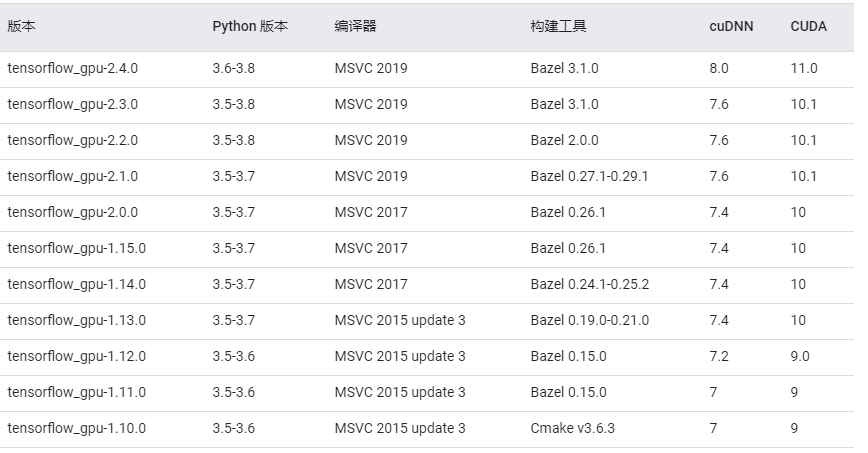Click the Bazel 0.19.0-0.21.0 cell
The width and height of the screenshot is (868, 453).
(x=590, y=320)
